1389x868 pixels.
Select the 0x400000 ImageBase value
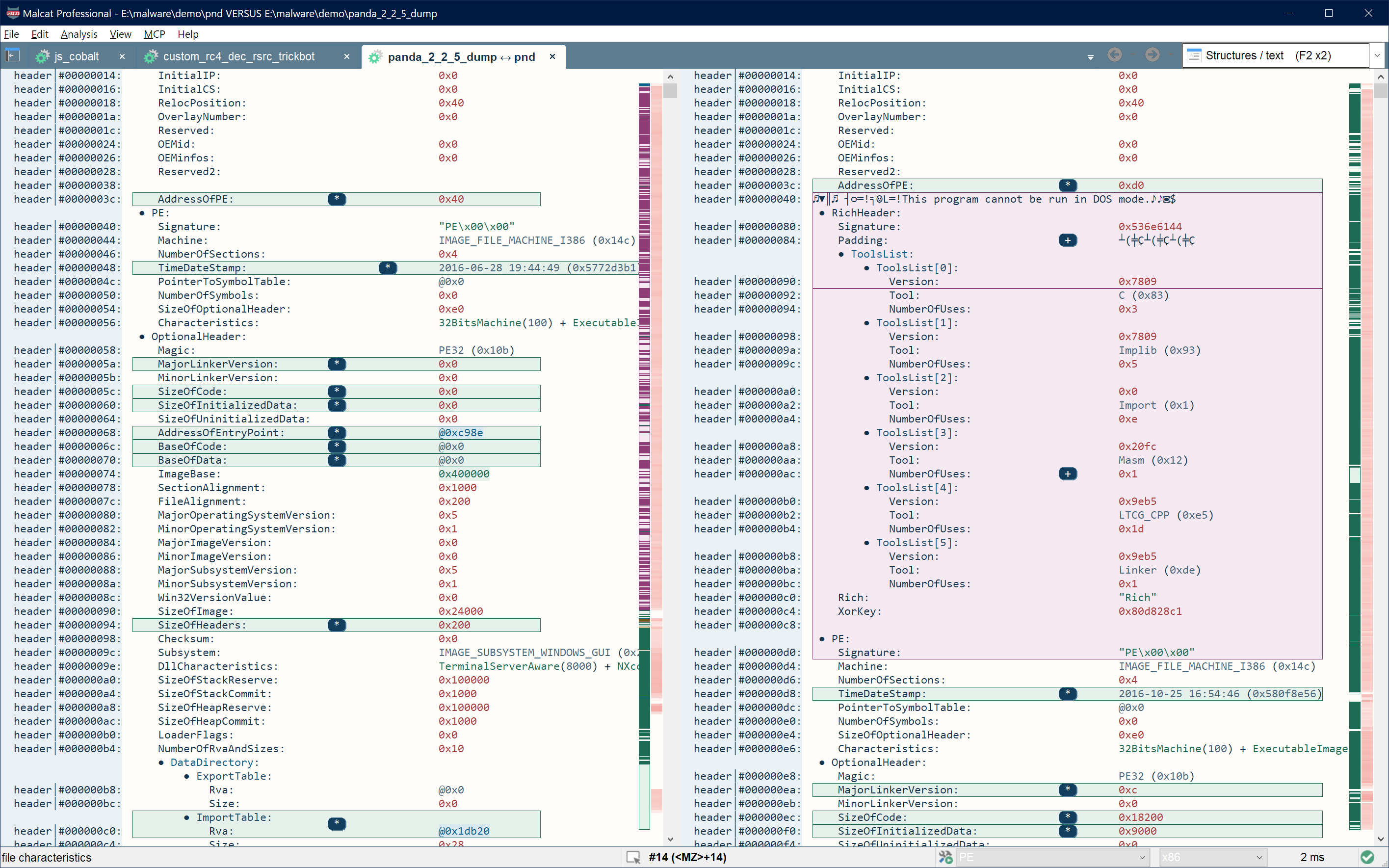464,474
